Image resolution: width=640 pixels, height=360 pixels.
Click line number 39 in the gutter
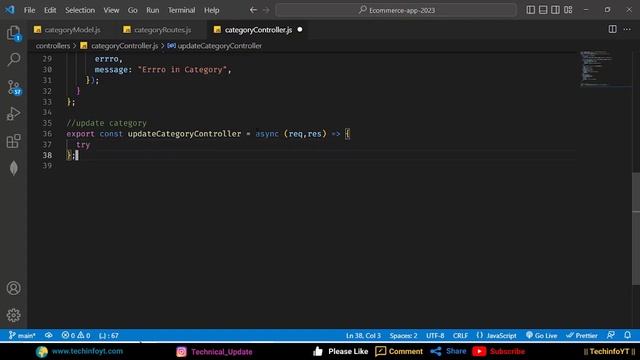pyautogui.click(x=47, y=166)
